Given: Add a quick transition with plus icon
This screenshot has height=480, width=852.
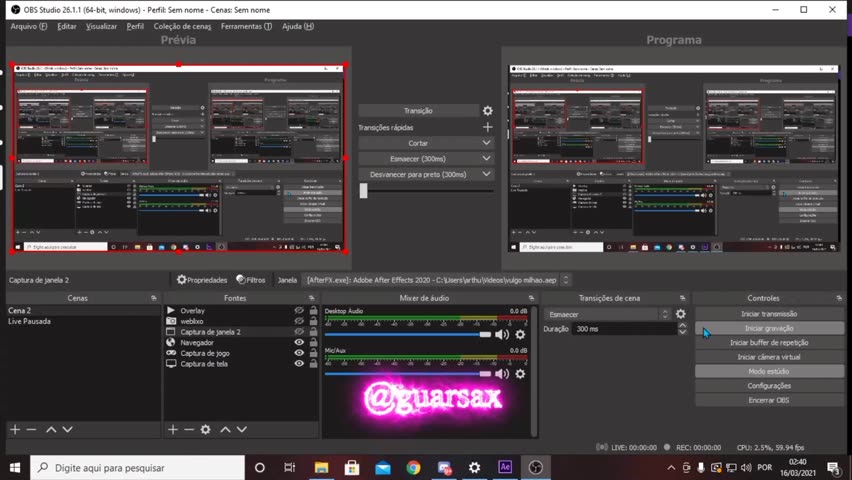Looking at the screenshot, I should [x=487, y=127].
